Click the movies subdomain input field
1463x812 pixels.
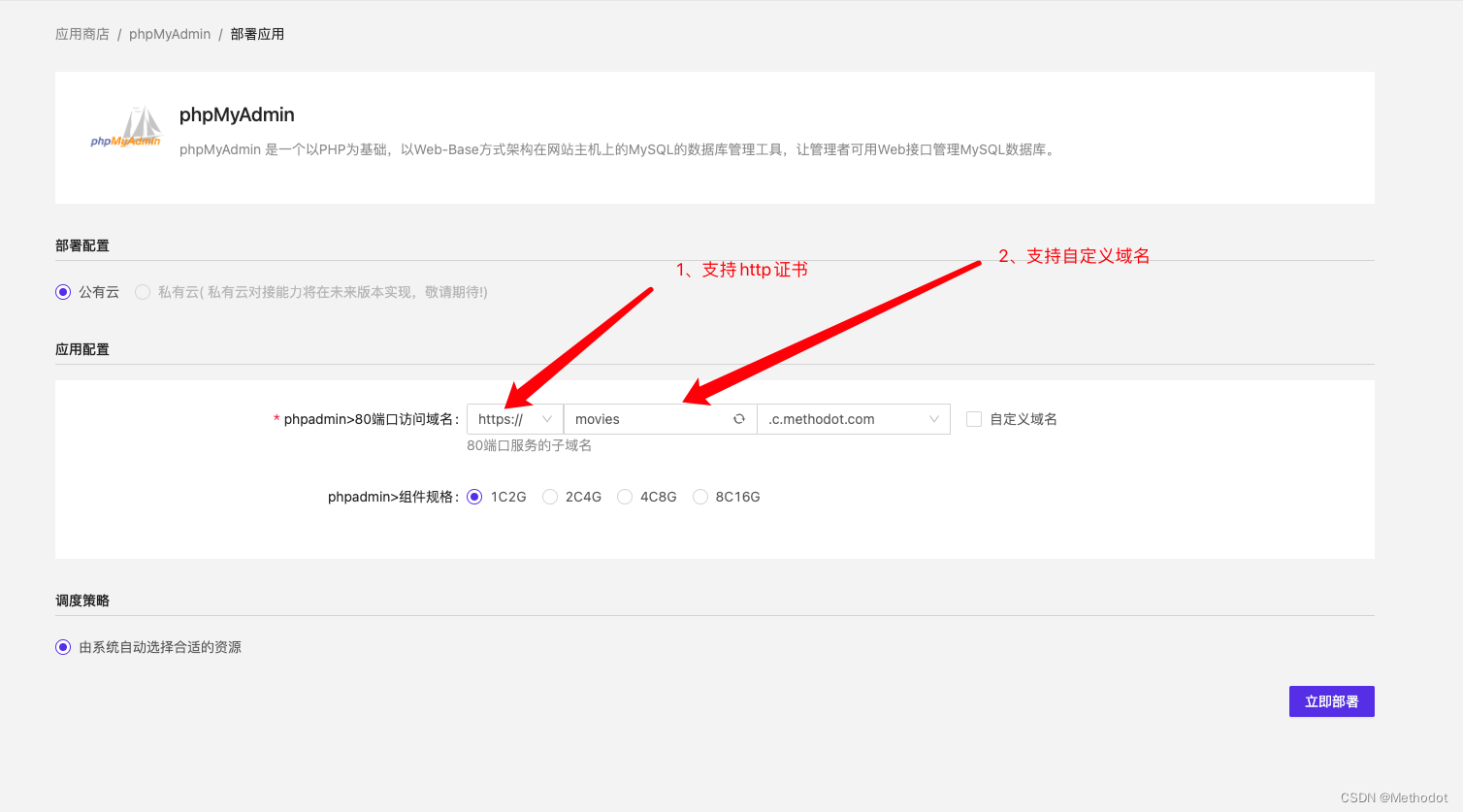tap(660, 419)
